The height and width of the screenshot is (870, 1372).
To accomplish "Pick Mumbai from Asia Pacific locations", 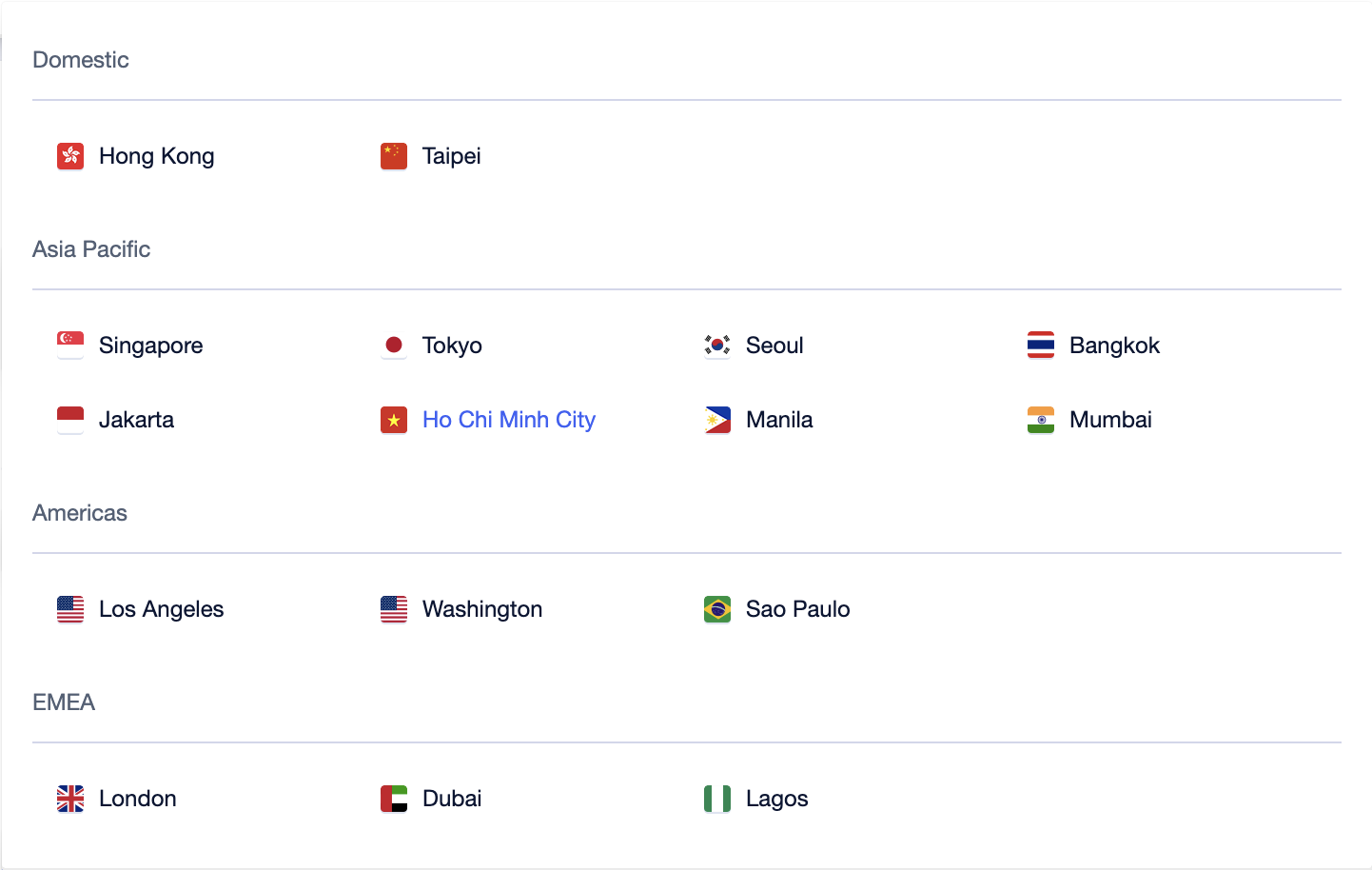I will click(x=1110, y=420).
